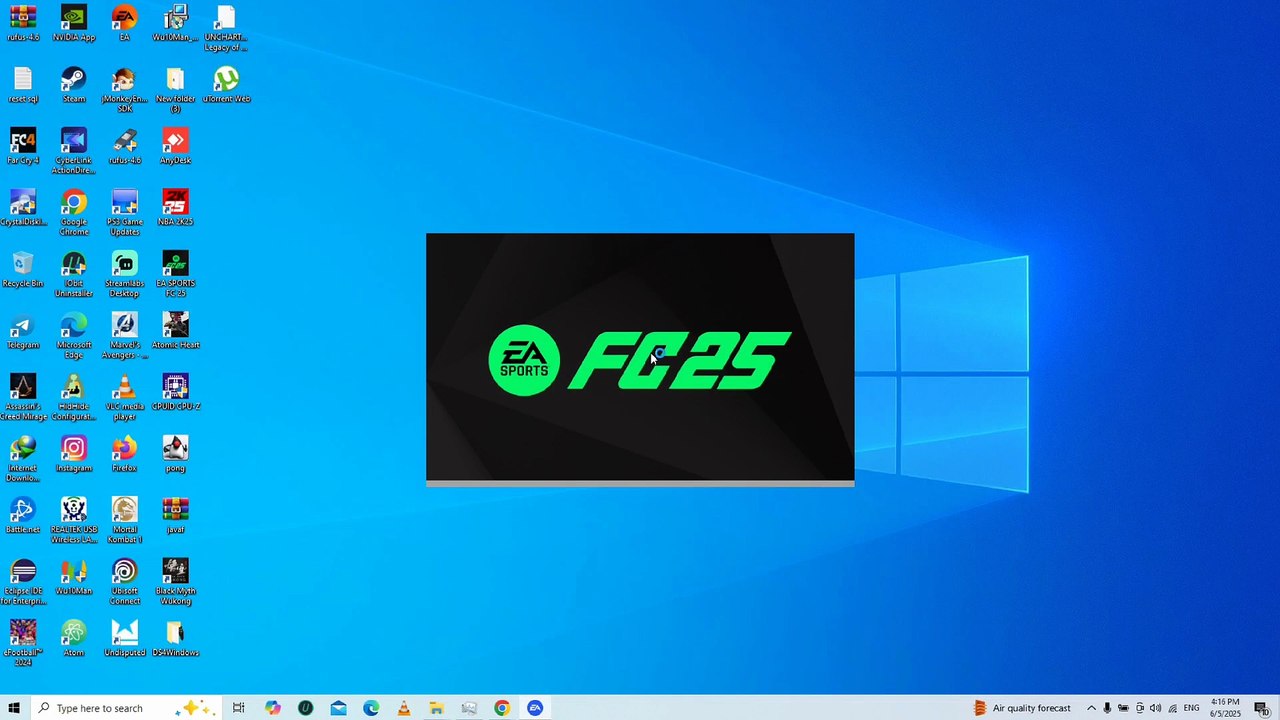Screen dimensions: 1280x720
Task: Select the reset sql file icon
Action: coord(23,86)
